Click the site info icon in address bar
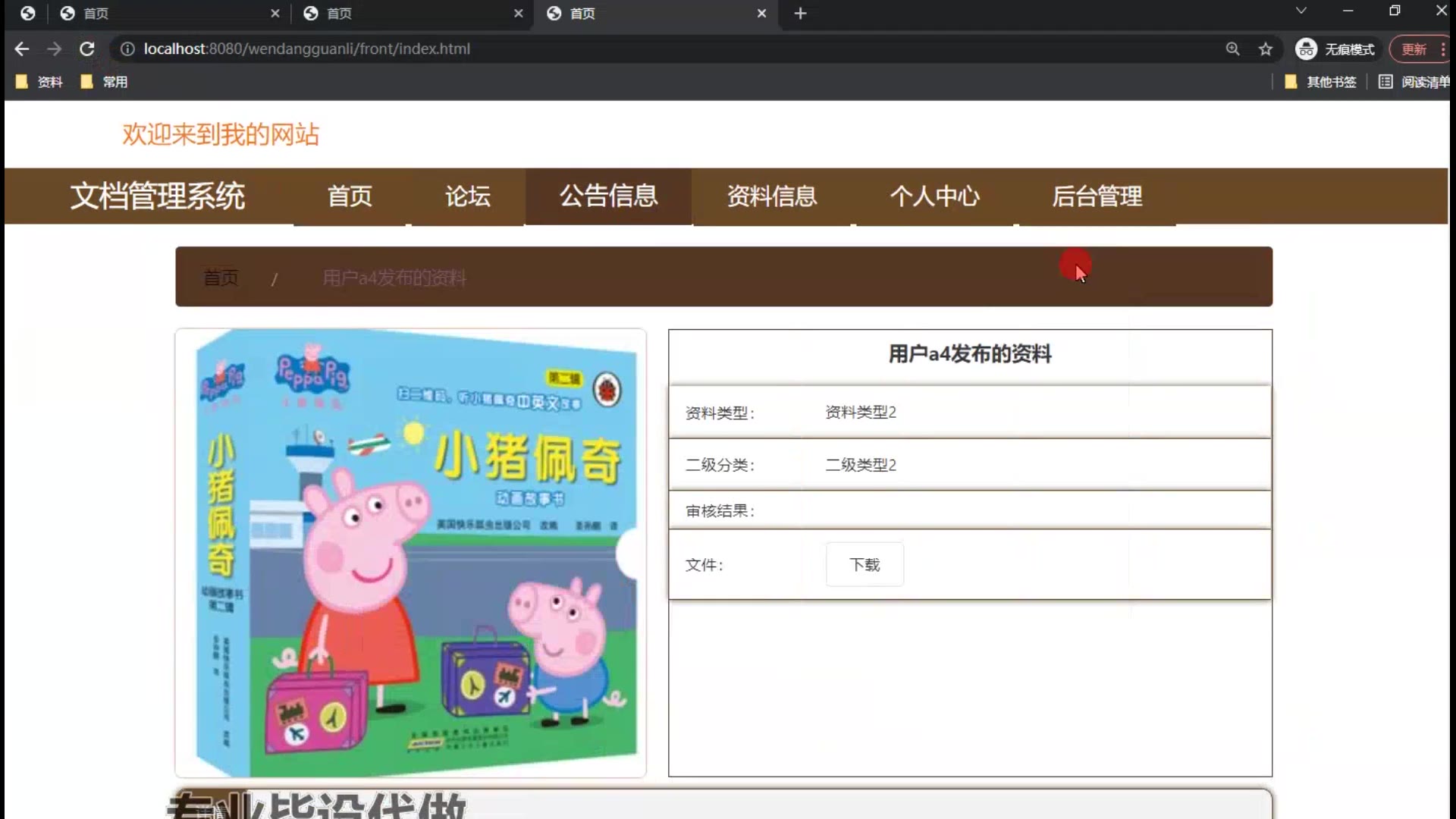This screenshot has width=1456, height=819. 127,49
